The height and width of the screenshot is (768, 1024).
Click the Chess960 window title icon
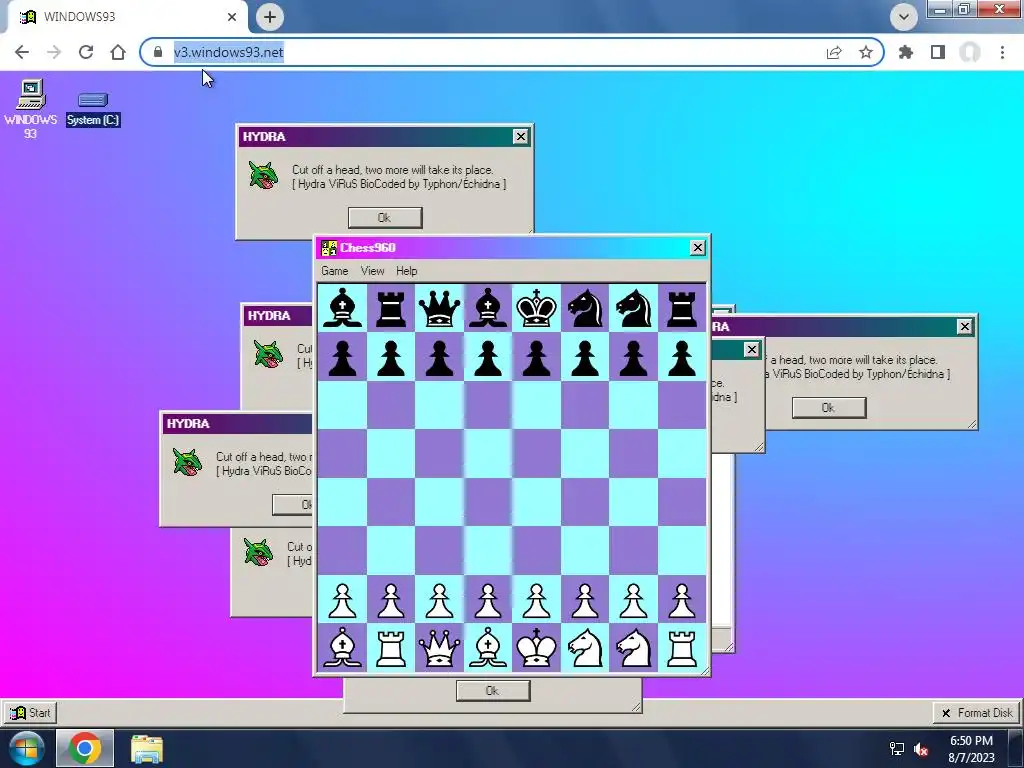click(x=329, y=248)
